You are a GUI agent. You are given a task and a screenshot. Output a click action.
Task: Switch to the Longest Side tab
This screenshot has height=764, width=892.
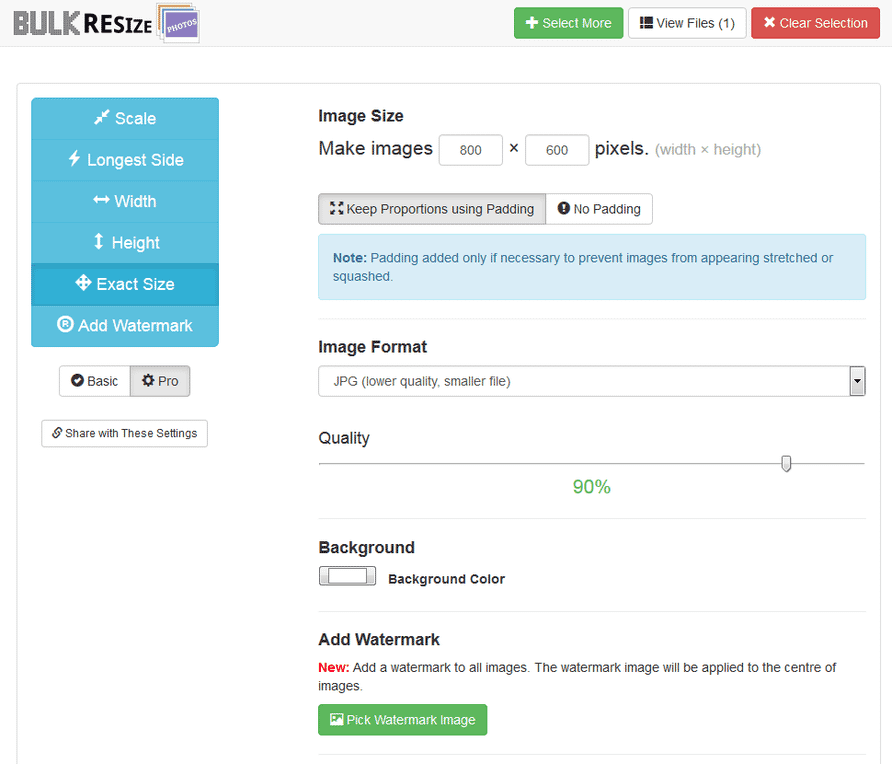[125, 160]
